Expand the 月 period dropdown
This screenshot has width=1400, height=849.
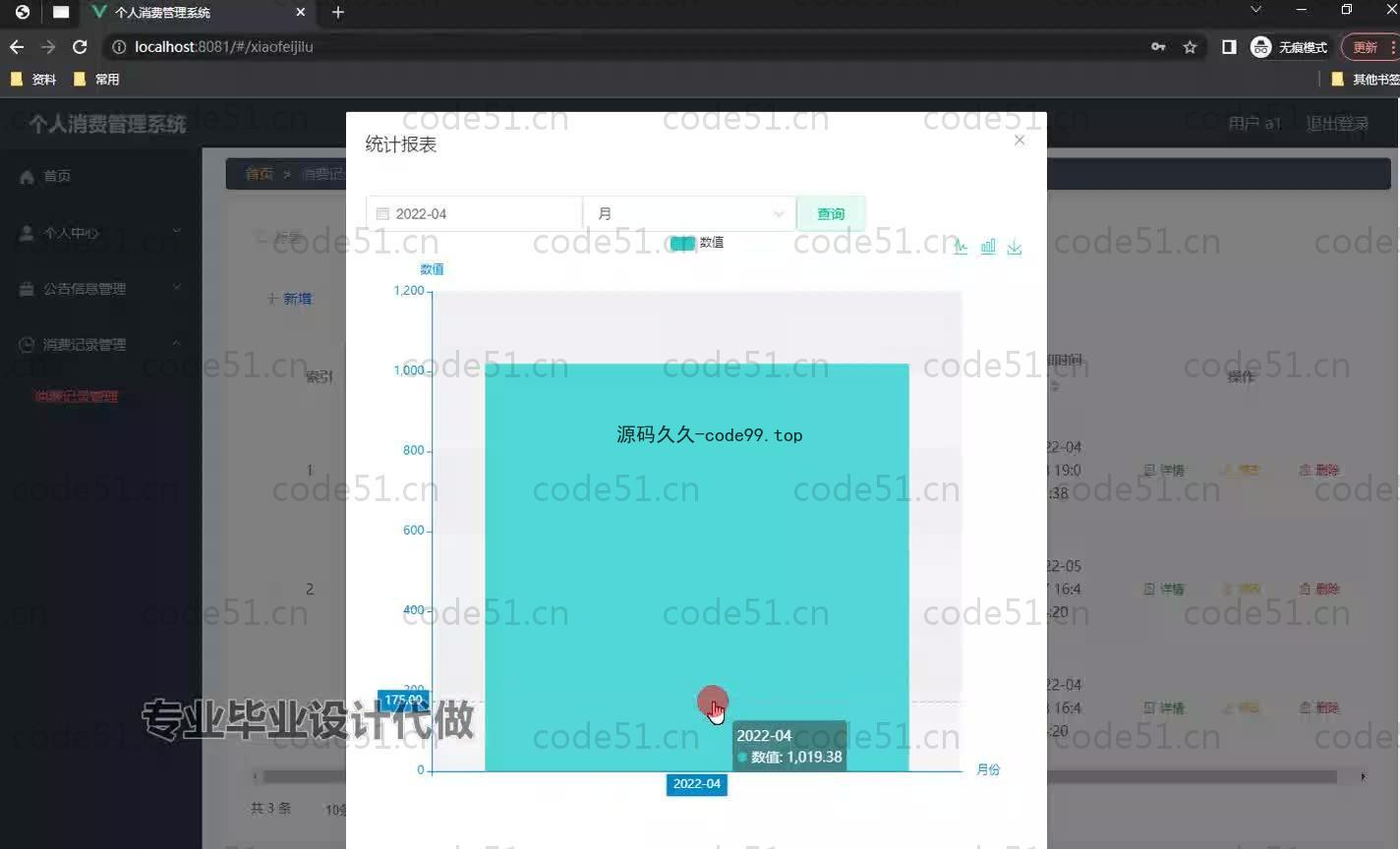click(x=689, y=213)
